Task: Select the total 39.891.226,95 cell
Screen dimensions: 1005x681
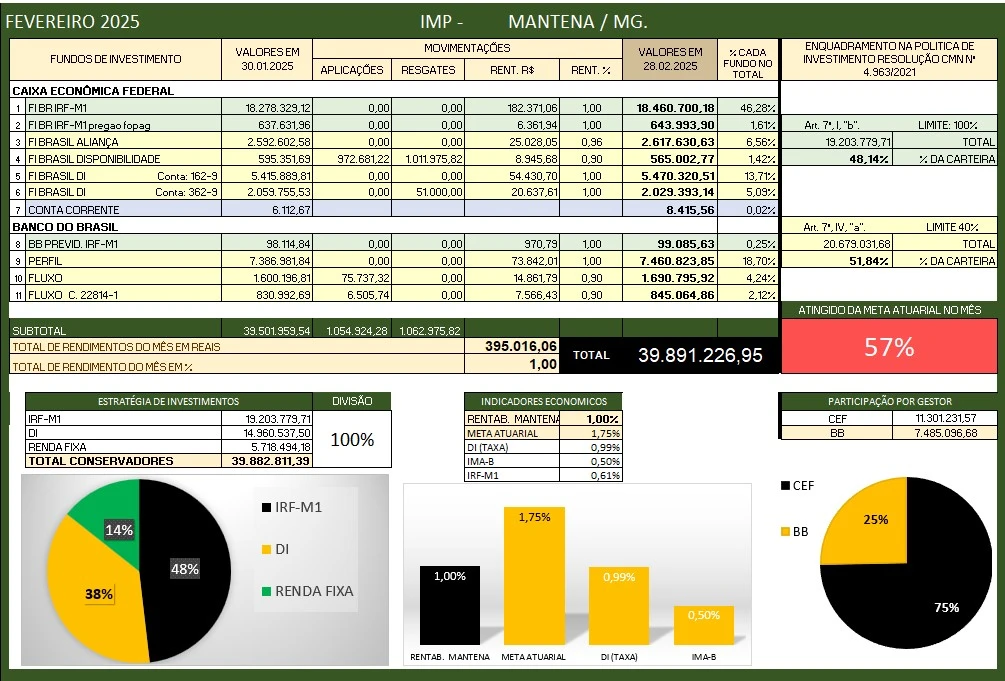Action: (x=700, y=354)
